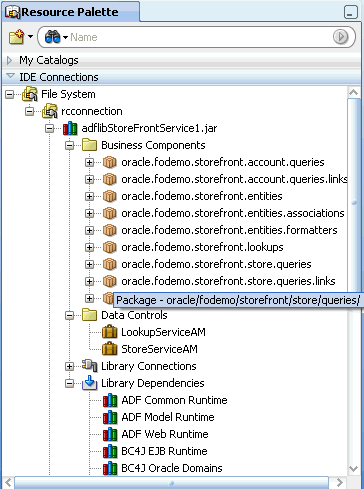Click the Data Controls folder icon
The height and width of the screenshot is (489, 364).
tap(90, 315)
